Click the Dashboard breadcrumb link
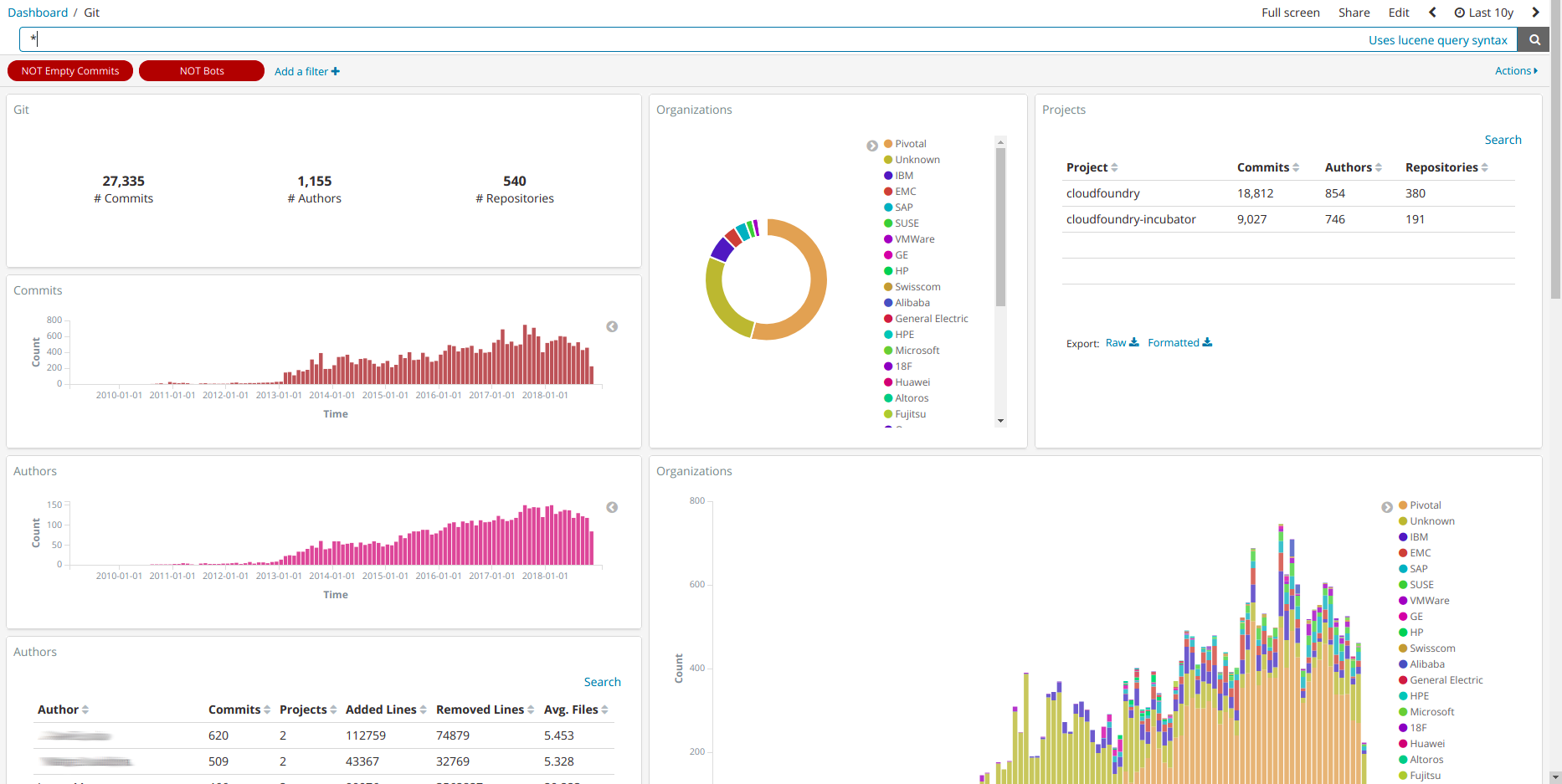Image resolution: width=1562 pixels, height=784 pixels. click(38, 13)
